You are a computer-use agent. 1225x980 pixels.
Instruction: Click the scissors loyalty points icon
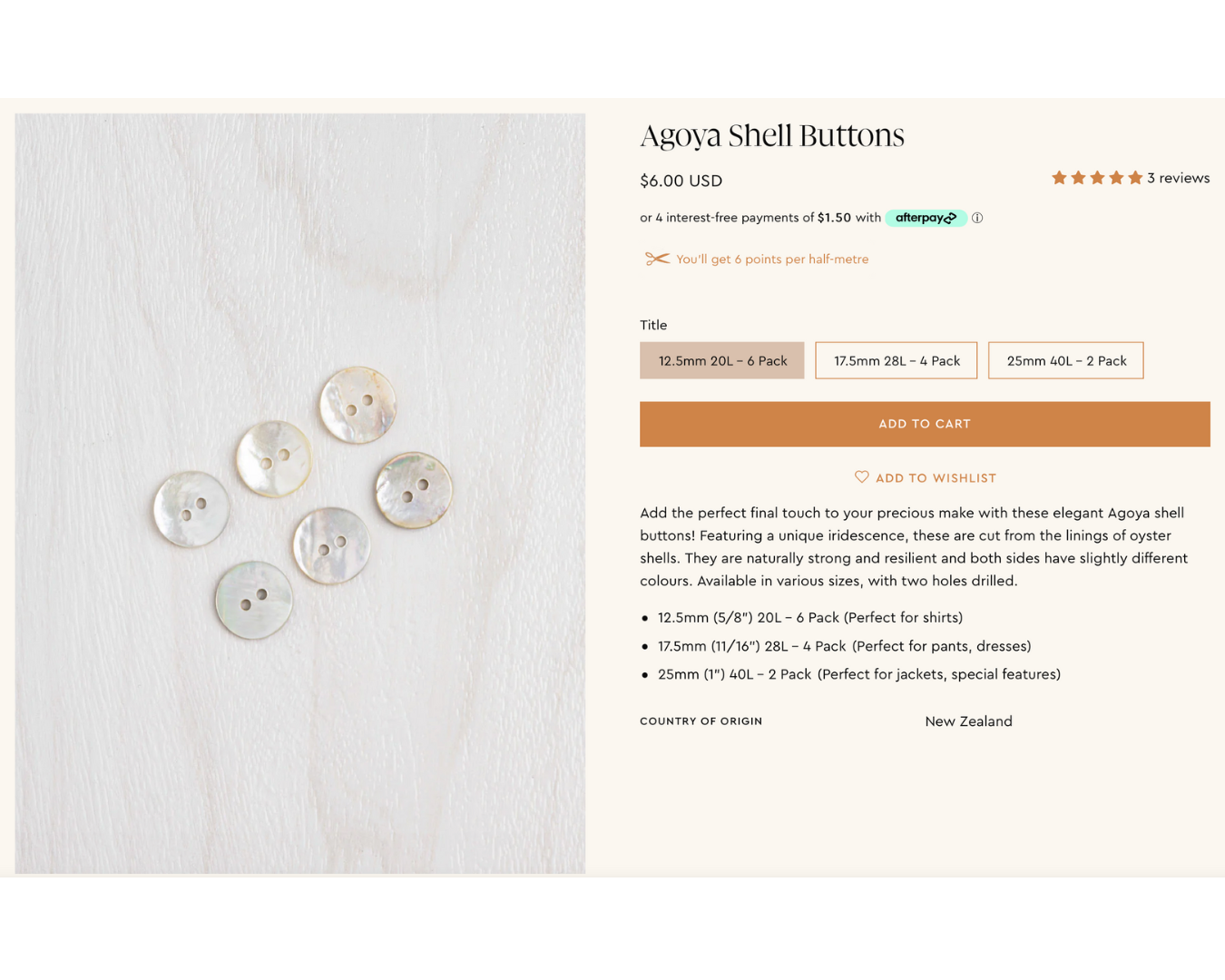(657, 260)
